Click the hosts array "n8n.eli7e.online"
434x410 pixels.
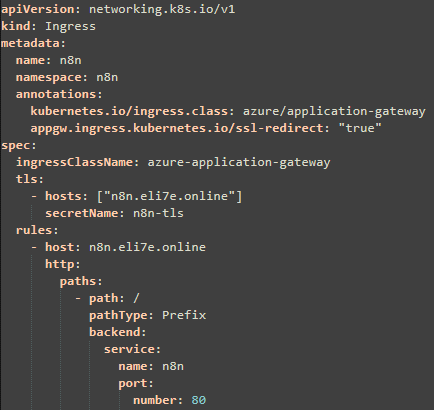coord(169,196)
